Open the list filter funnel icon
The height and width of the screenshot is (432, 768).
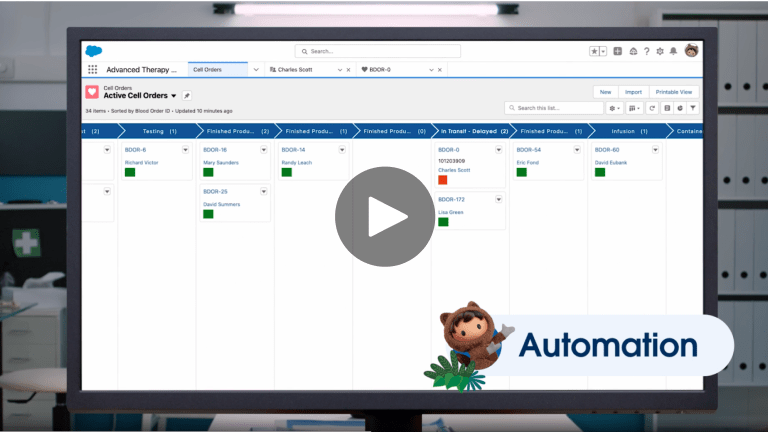[693, 108]
